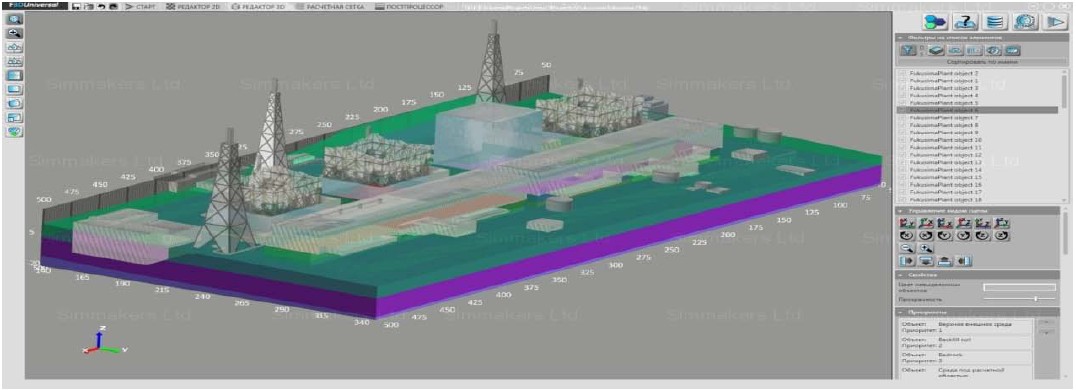Click the zoom out magnifier in view controls
This screenshot has height=390, width=1076.
coord(907,249)
